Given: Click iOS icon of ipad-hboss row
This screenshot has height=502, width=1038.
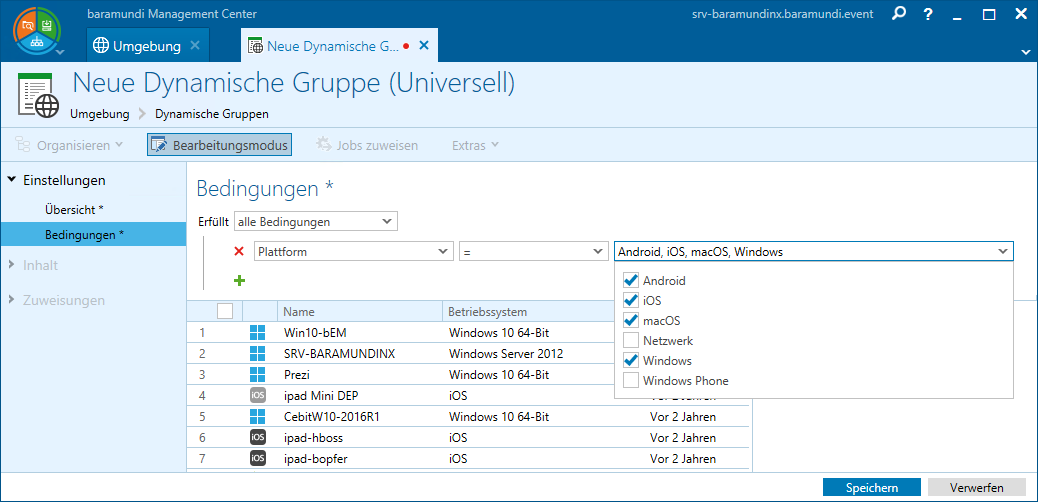Looking at the screenshot, I should coord(258,438).
